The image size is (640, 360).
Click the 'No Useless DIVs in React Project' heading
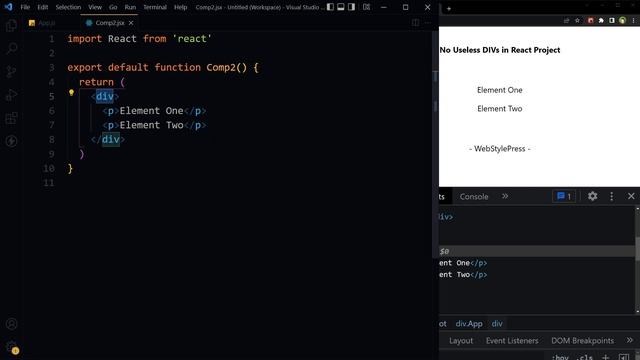(500, 50)
